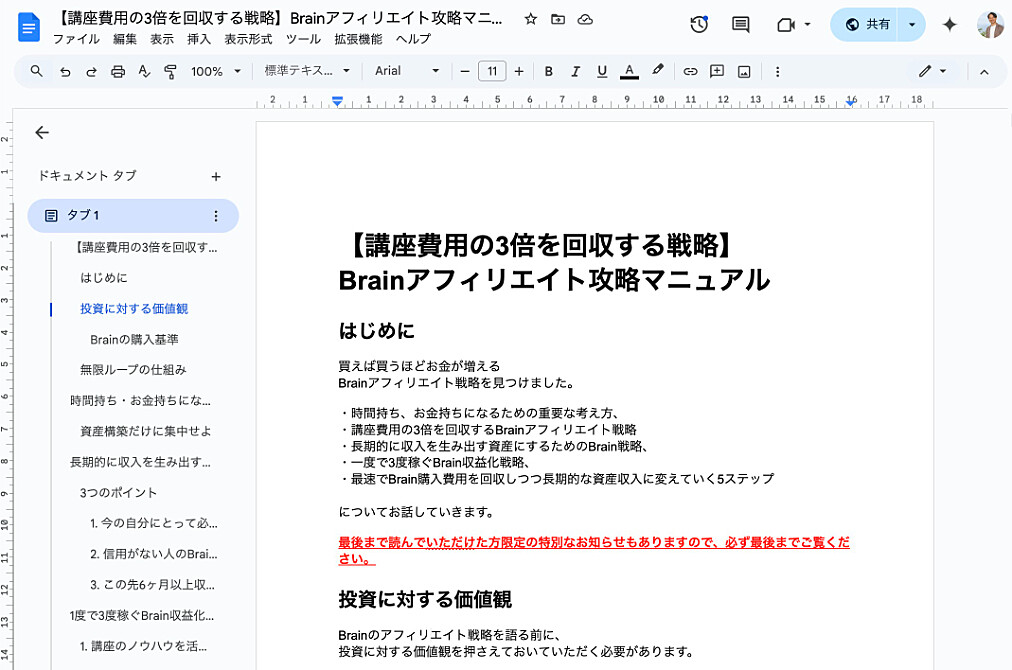Show more toolbar options
Screen dimensions: 1012x670
(x=777, y=71)
